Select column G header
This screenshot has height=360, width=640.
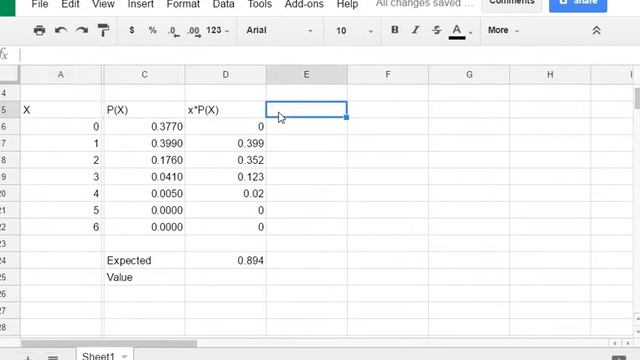tap(469, 75)
